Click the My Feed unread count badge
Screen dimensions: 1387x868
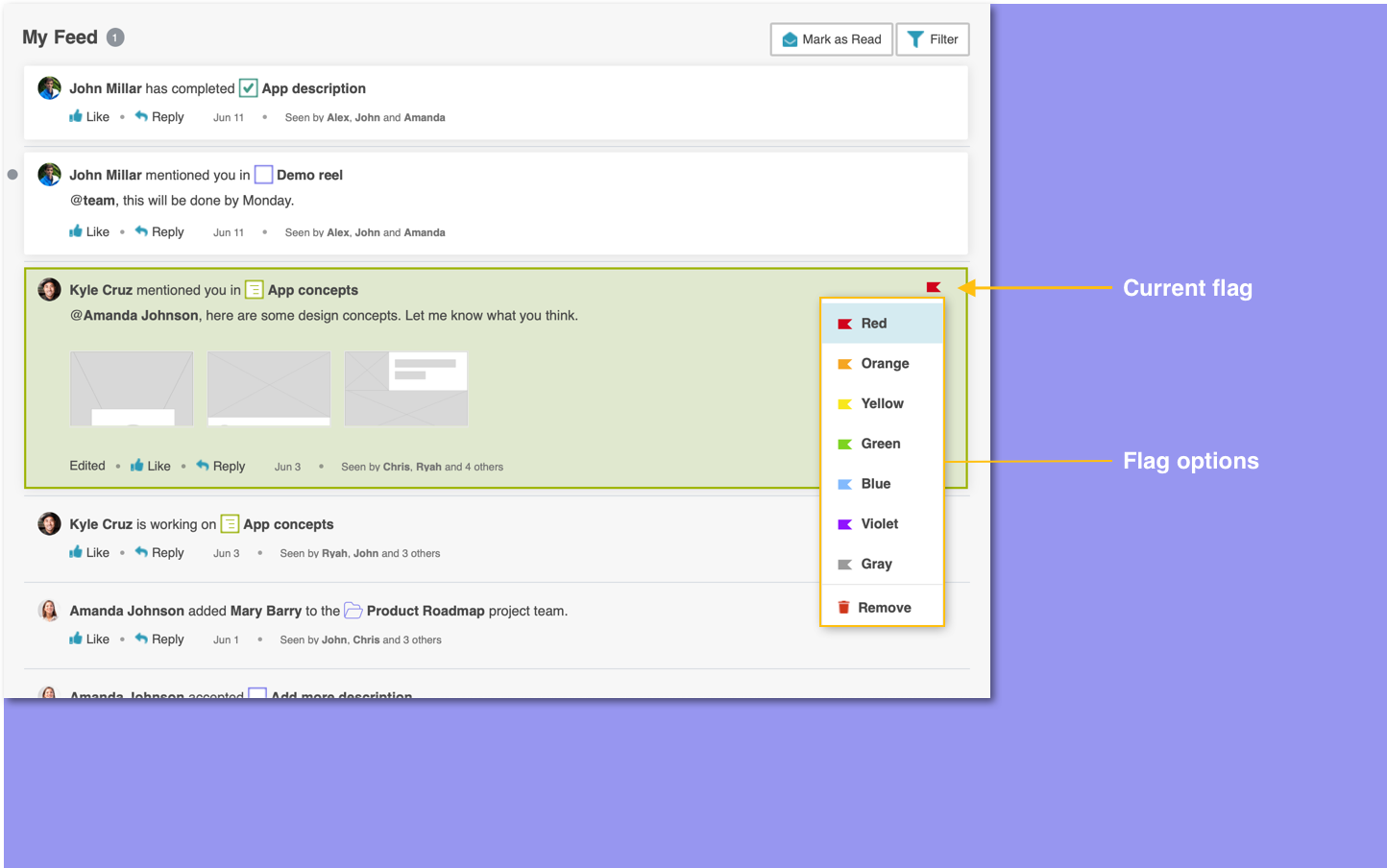click(x=115, y=37)
